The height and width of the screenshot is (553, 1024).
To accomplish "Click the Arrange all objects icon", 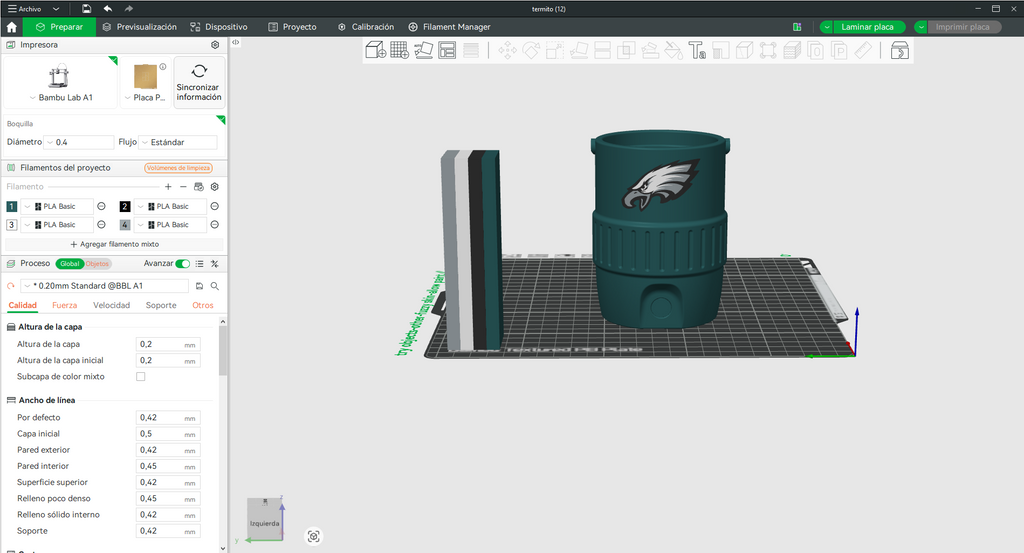I will (x=447, y=50).
